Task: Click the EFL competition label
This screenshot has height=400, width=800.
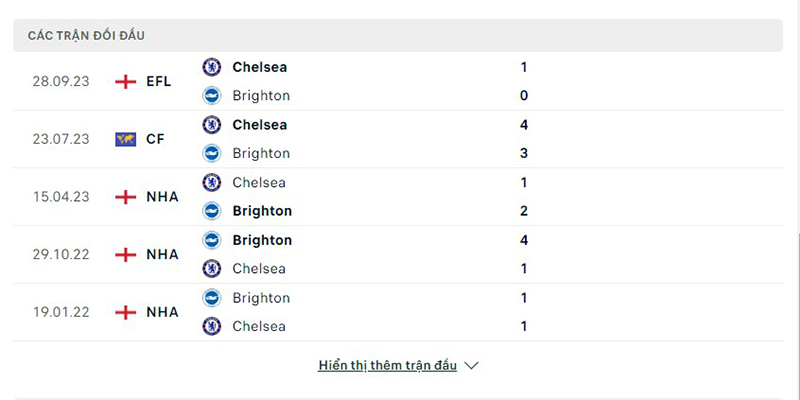Action: point(158,81)
